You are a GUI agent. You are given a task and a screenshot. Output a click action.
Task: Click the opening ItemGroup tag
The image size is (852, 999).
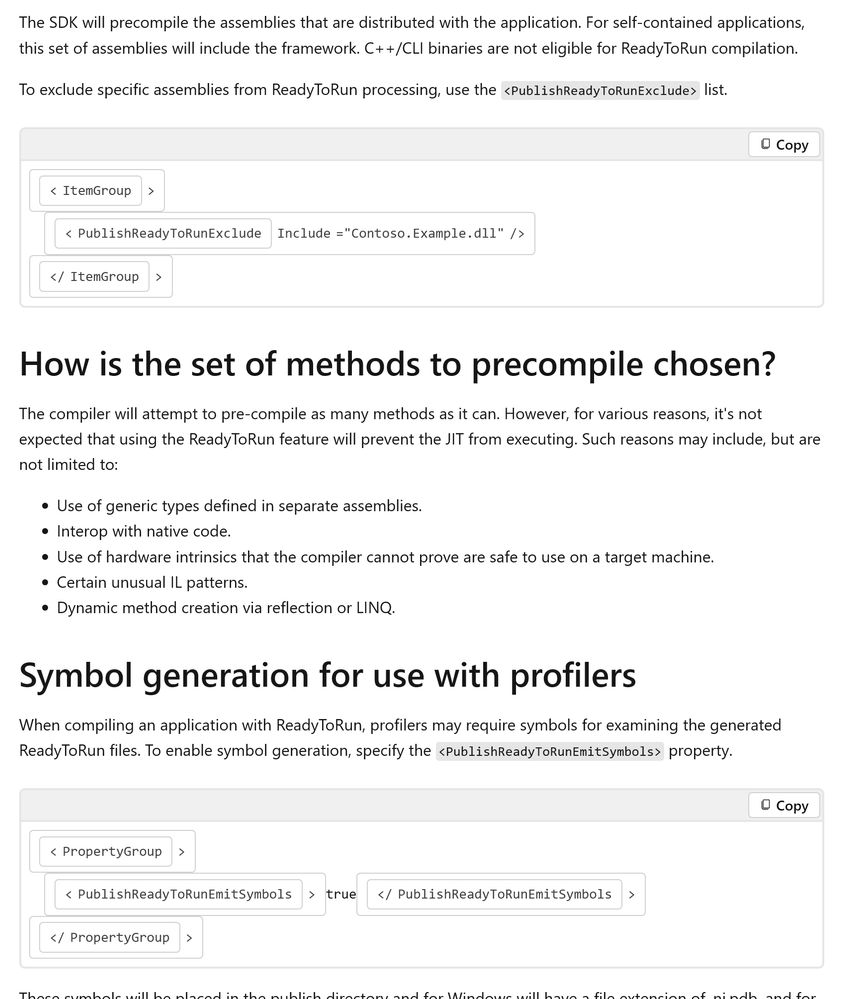[x=96, y=191]
